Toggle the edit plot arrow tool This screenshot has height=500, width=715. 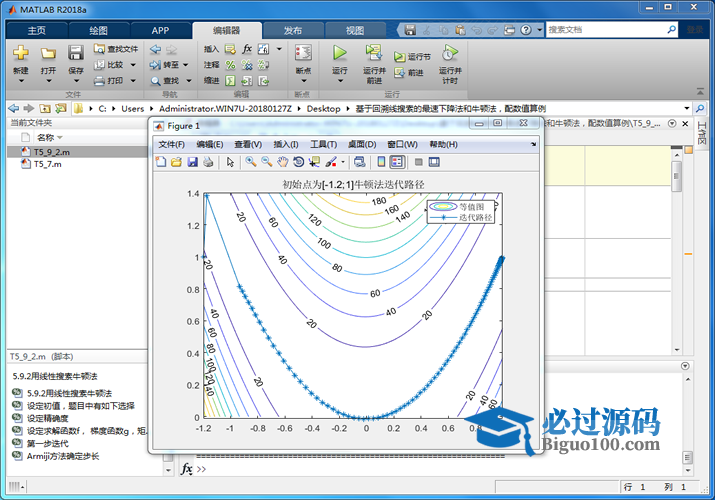point(230,162)
